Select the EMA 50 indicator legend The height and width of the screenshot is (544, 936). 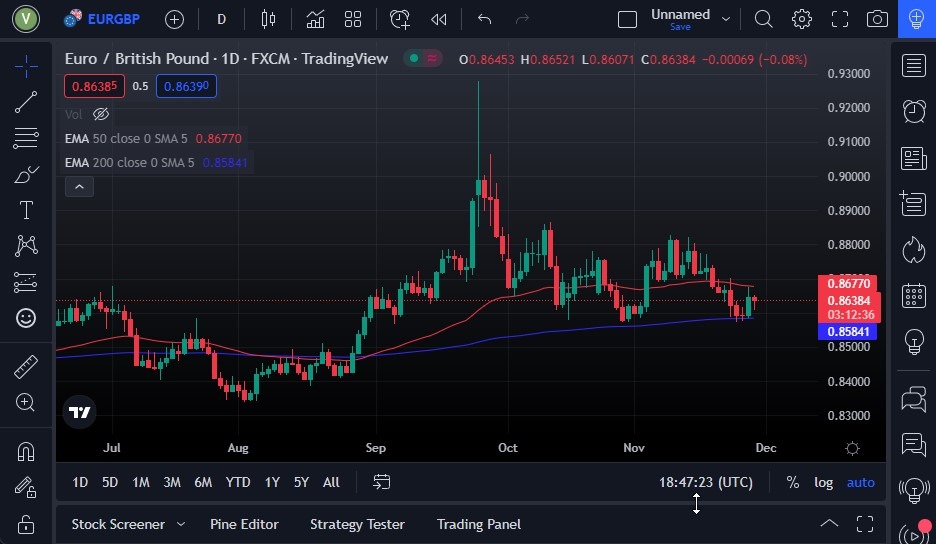click(x=153, y=139)
